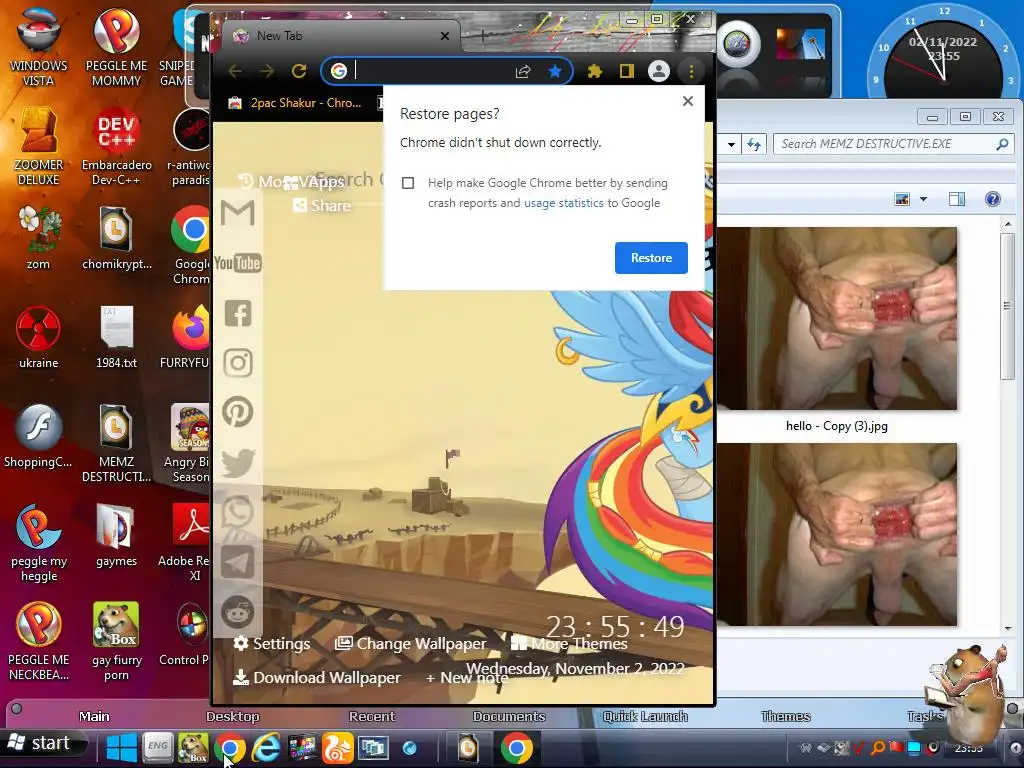The image size is (1024, 768).
Task: Open the ZOOMER DELUXE desktop icon
Action: pyautogui.click(x=38, y=146)
